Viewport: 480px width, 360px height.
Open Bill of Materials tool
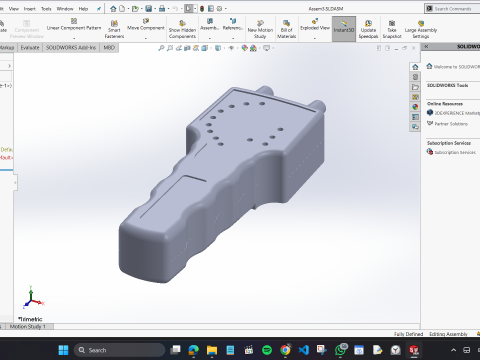point(286,29)
